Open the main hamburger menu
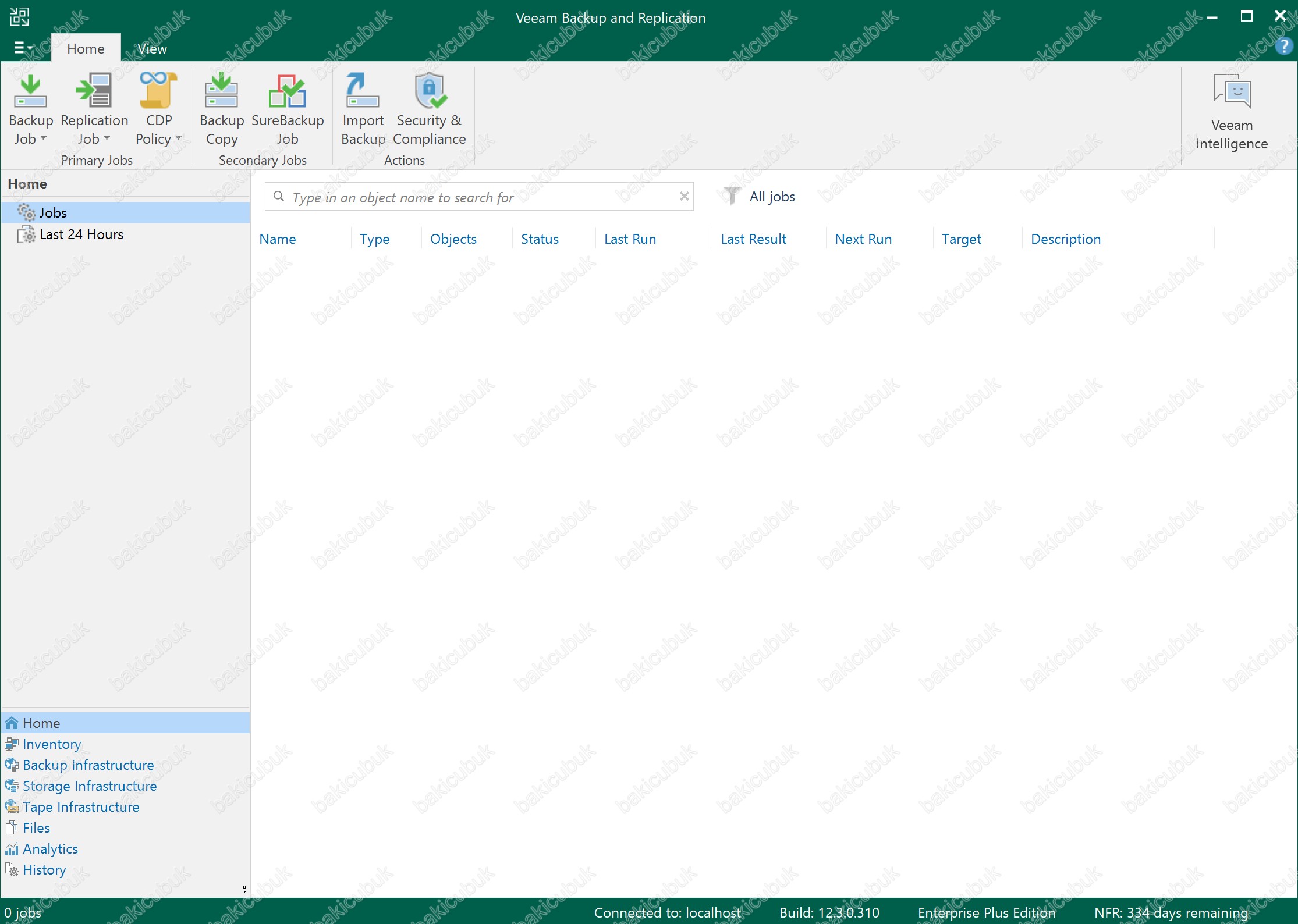This screenshot has width=1298, height=924. 23,48
